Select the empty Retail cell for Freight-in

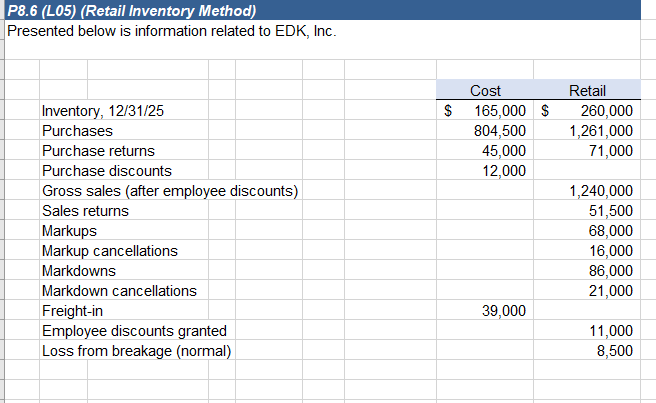(x=587, y=311)
